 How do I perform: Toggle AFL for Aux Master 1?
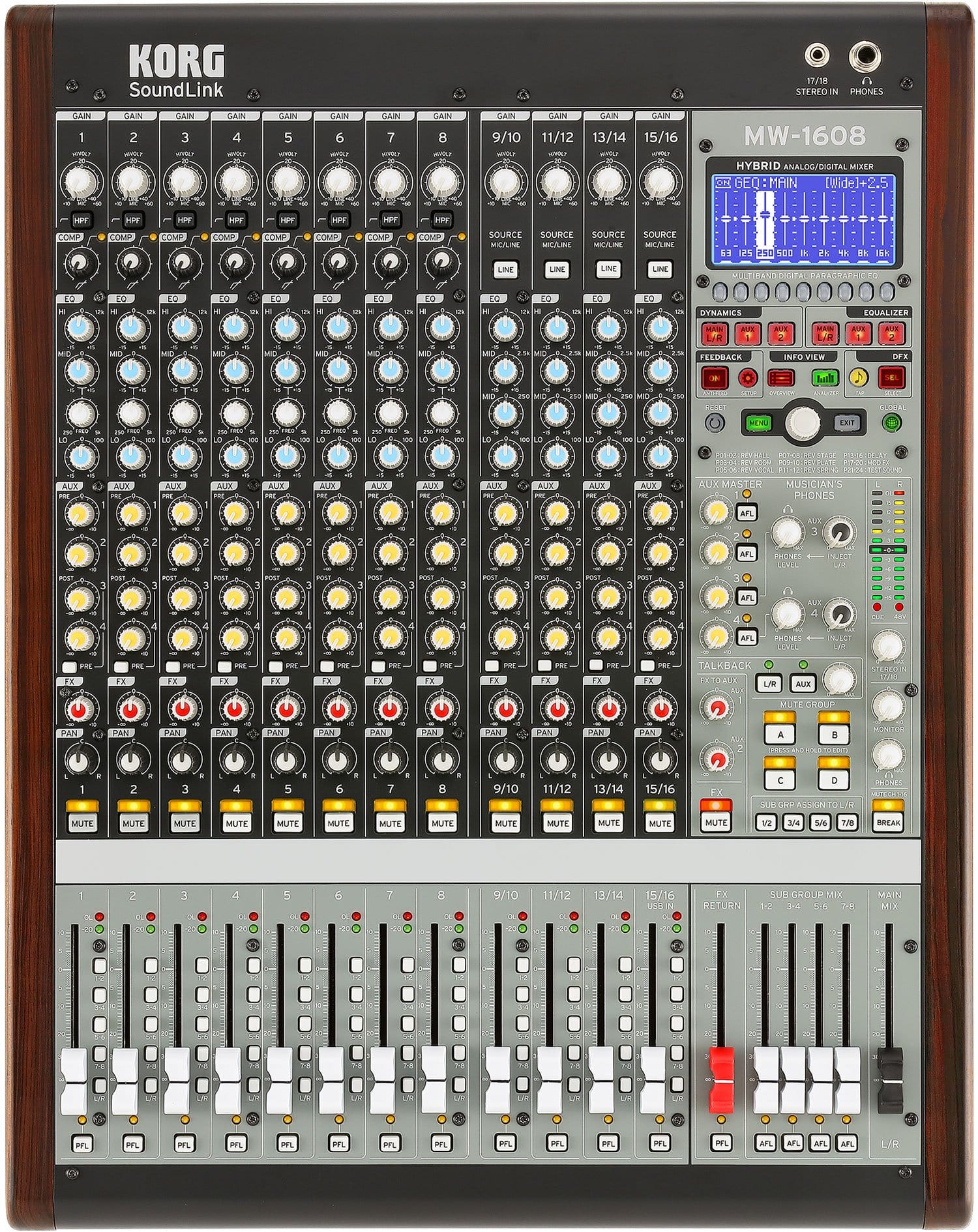(747, 513)
